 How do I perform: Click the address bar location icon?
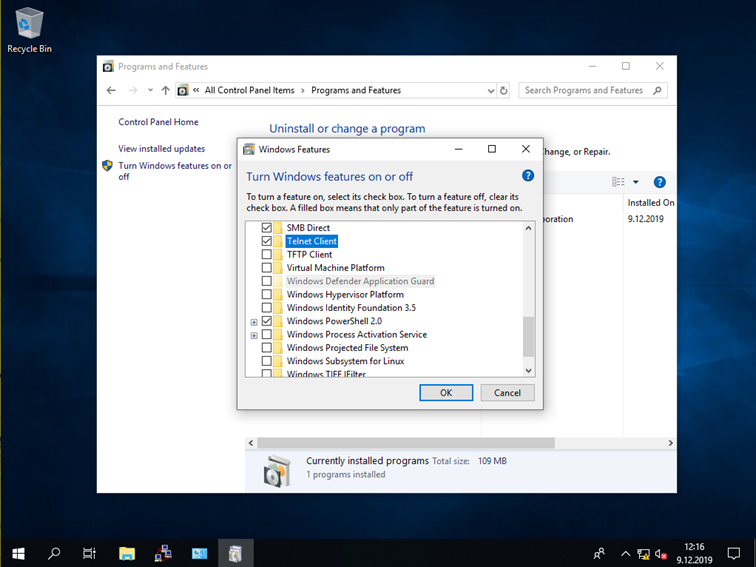tap(183, 90)
